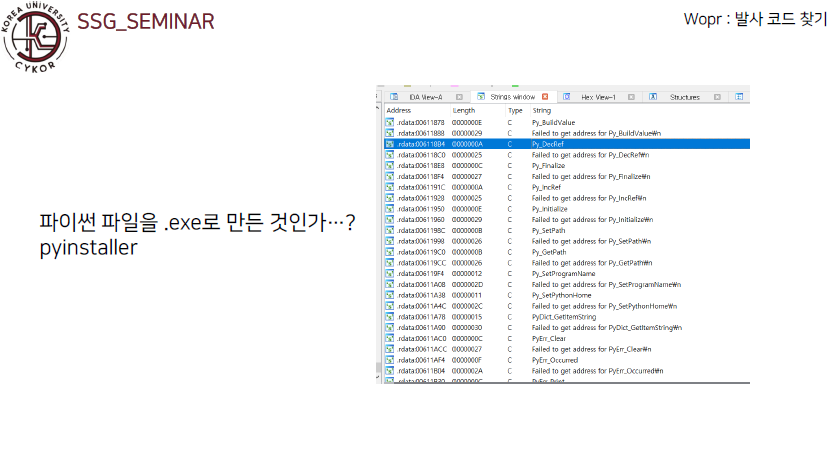The image size is (833, 469).
Task: Select 'Failed to get address for PyDict_GetItemString' string
Action: click(607, 328)
